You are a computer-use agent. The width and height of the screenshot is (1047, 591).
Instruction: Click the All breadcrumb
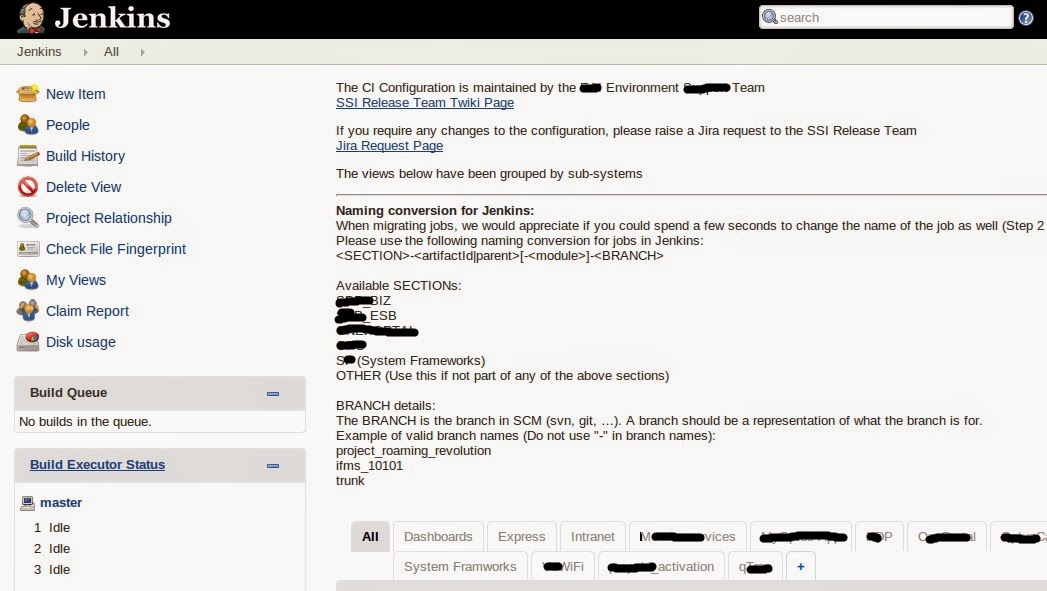112,52
